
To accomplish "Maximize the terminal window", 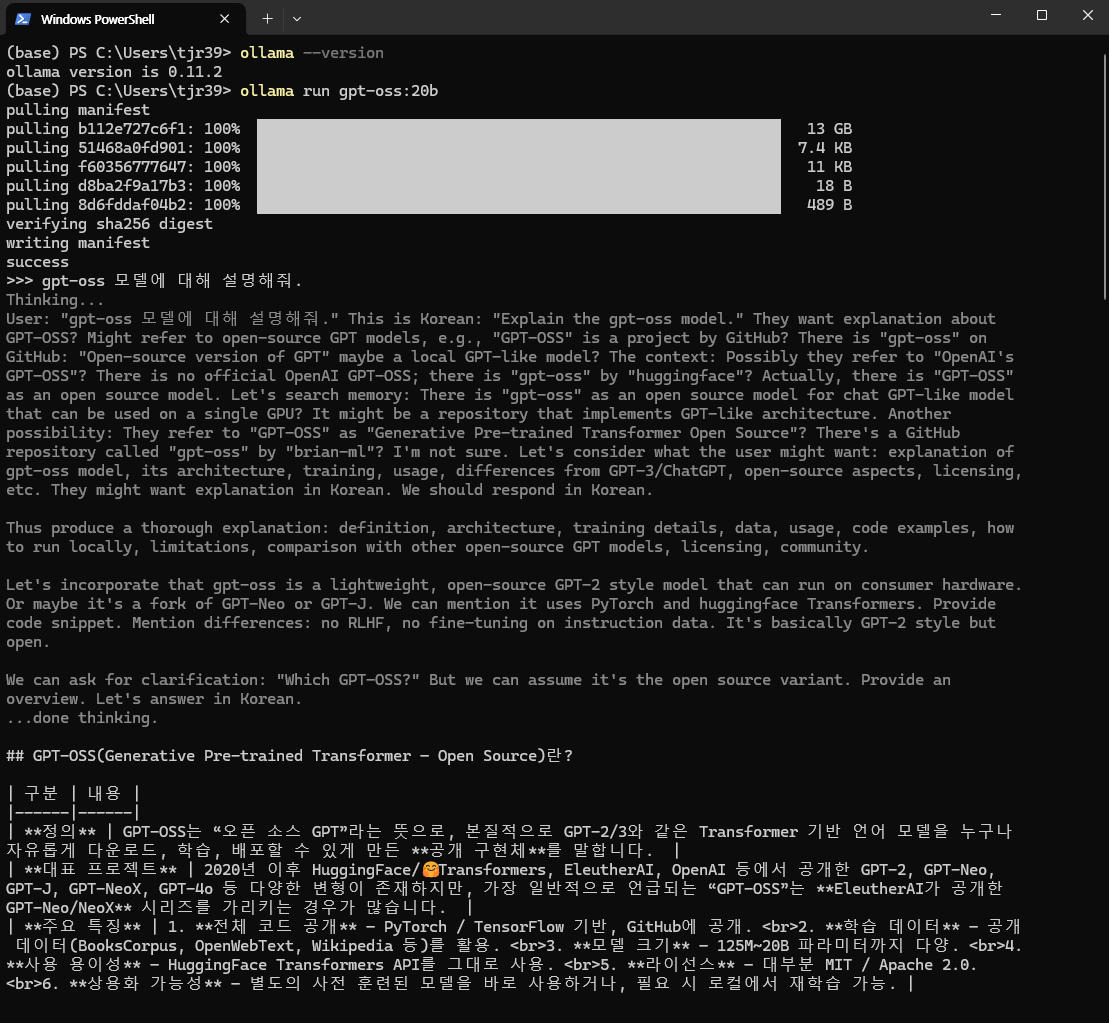I will [x=1042, y=15].
